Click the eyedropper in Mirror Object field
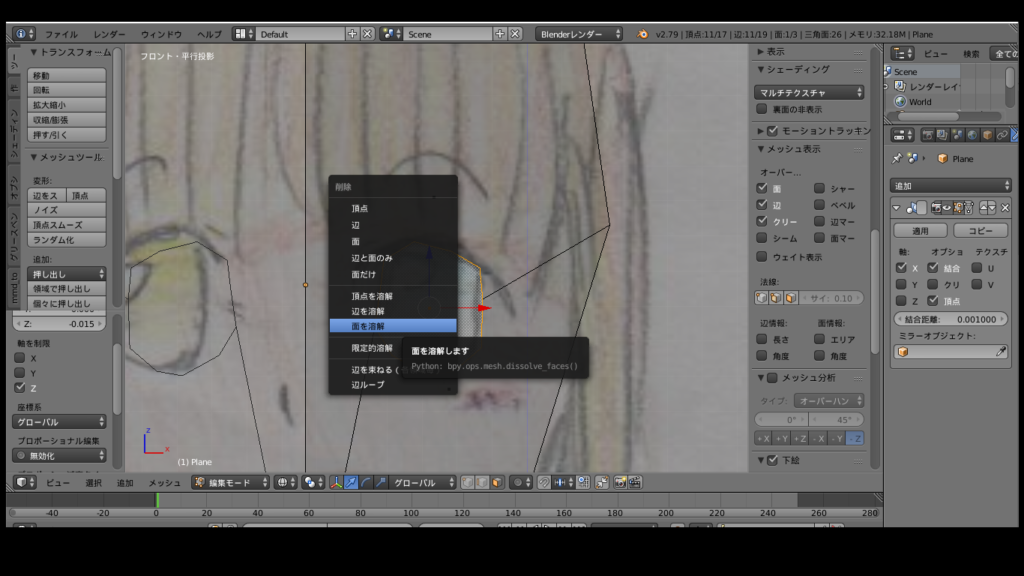Viewport: 1024px width, 576px height. [x=1001, y=352]
